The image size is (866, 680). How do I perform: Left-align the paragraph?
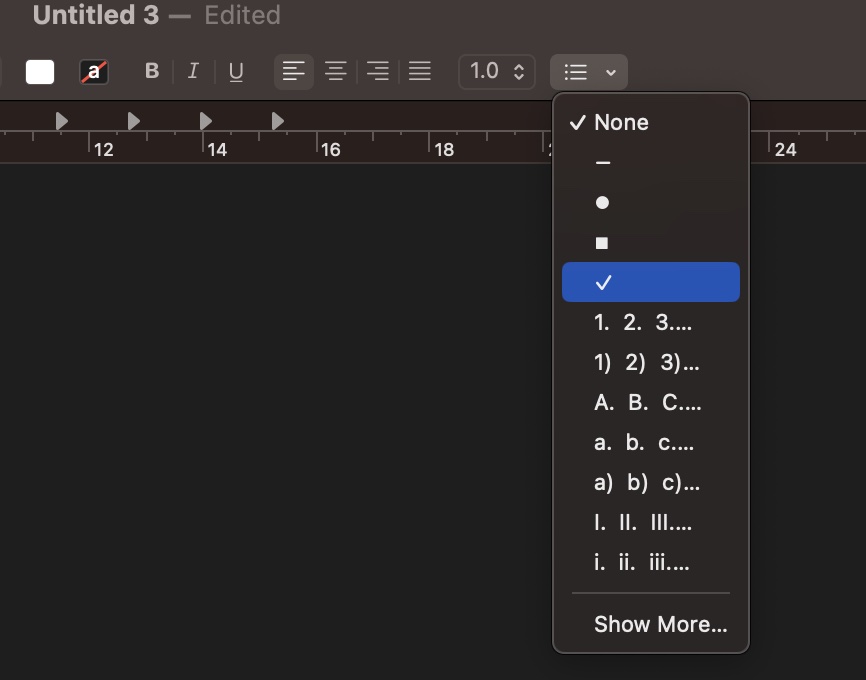(x=293, y=71)
